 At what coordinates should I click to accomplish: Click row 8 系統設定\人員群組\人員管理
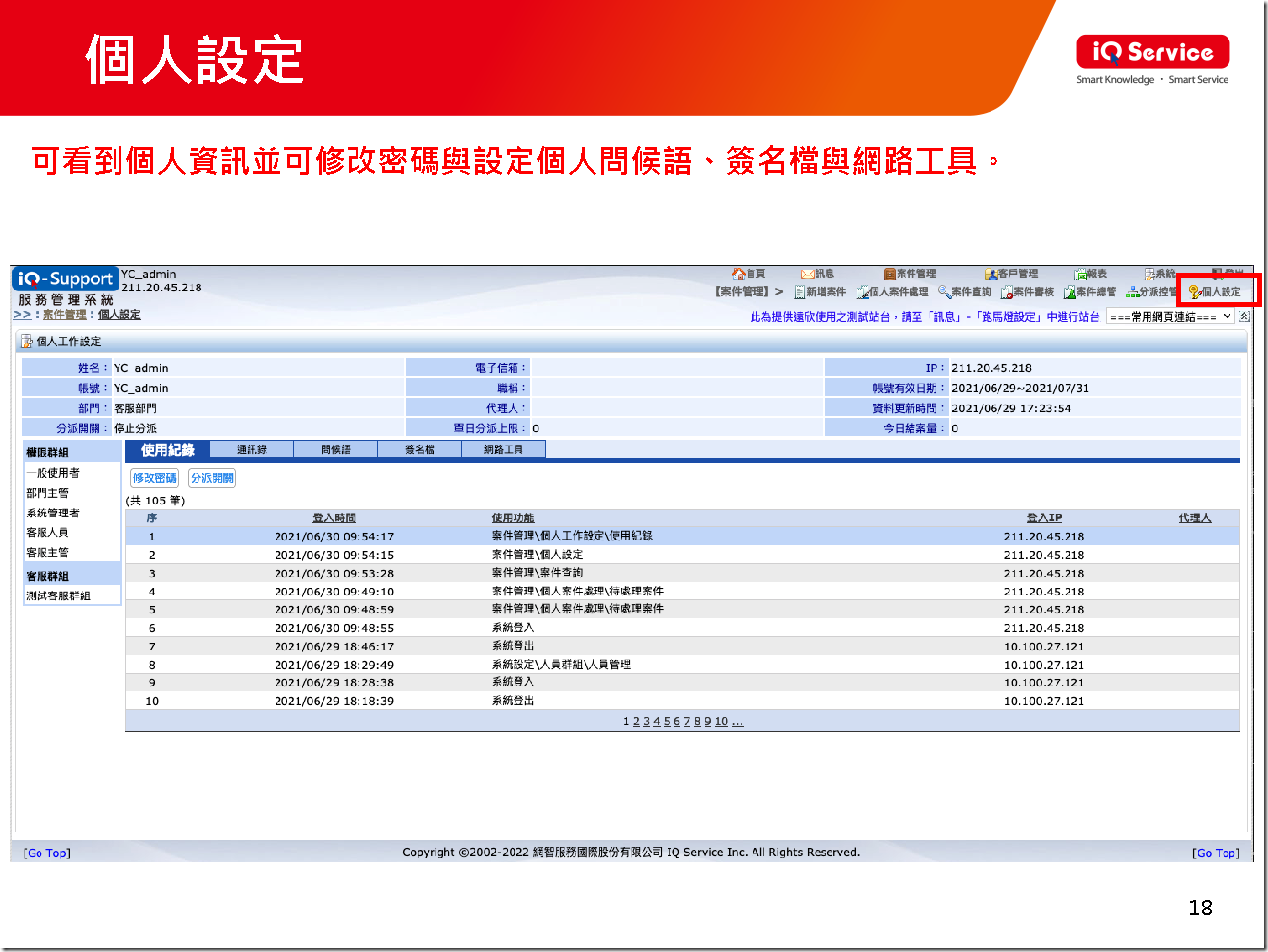[x=561, y=665]
